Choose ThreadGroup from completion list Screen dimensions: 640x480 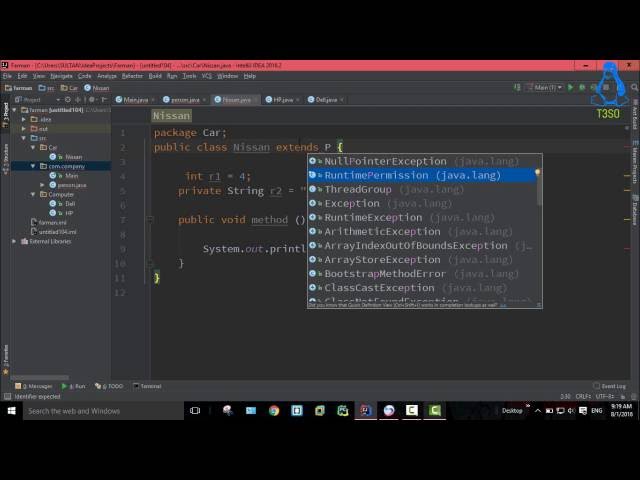click(422, 189)
